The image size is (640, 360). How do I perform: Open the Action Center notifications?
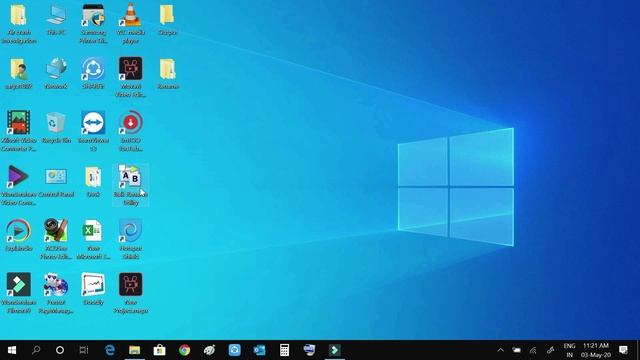pos(623,350)
